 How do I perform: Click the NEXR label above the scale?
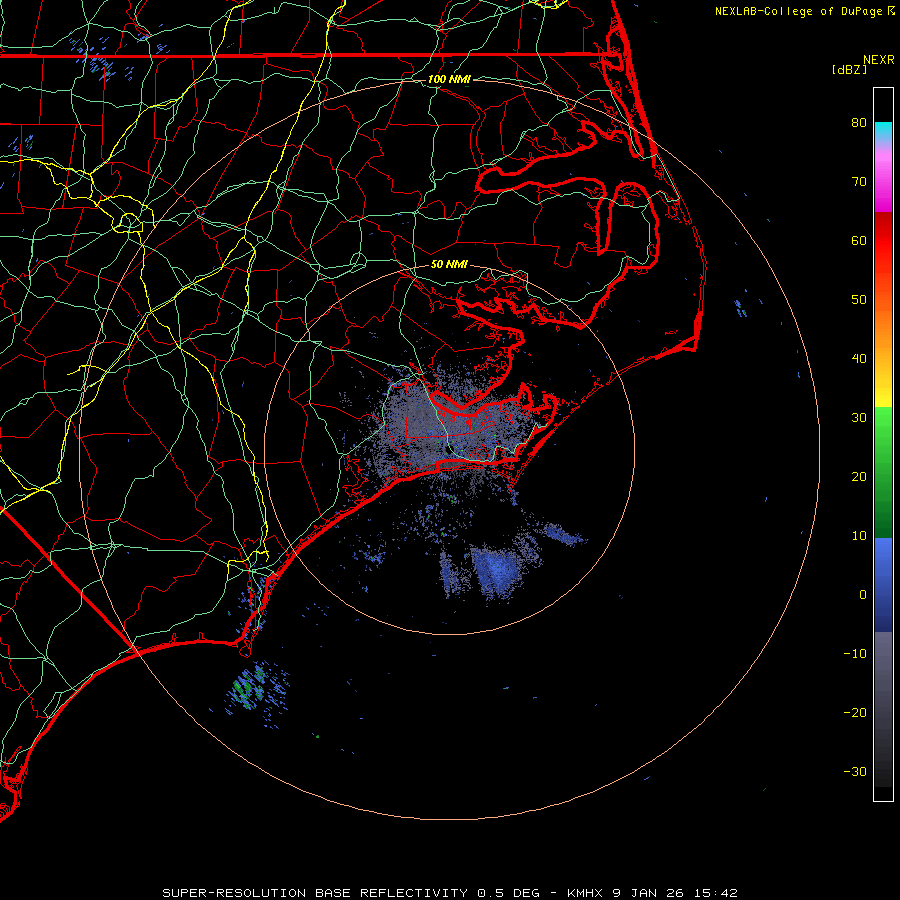click(x=878, y=60)
